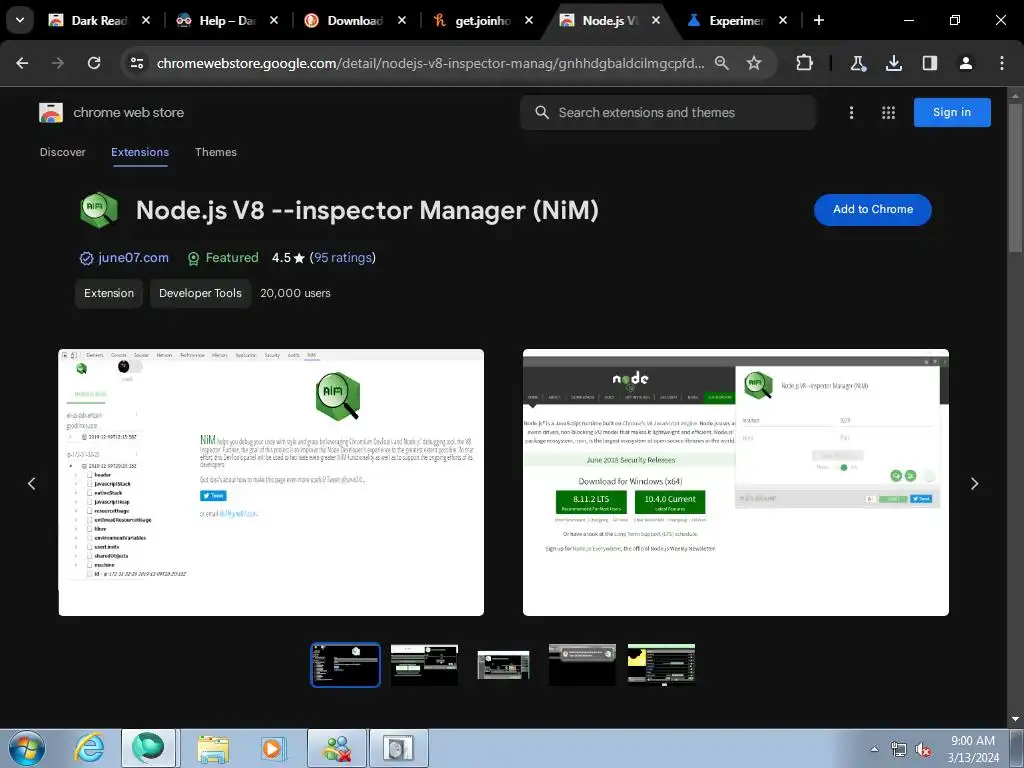The image size is (1024, 768).
Task: Close the Download tab
Action: point(402,20)
